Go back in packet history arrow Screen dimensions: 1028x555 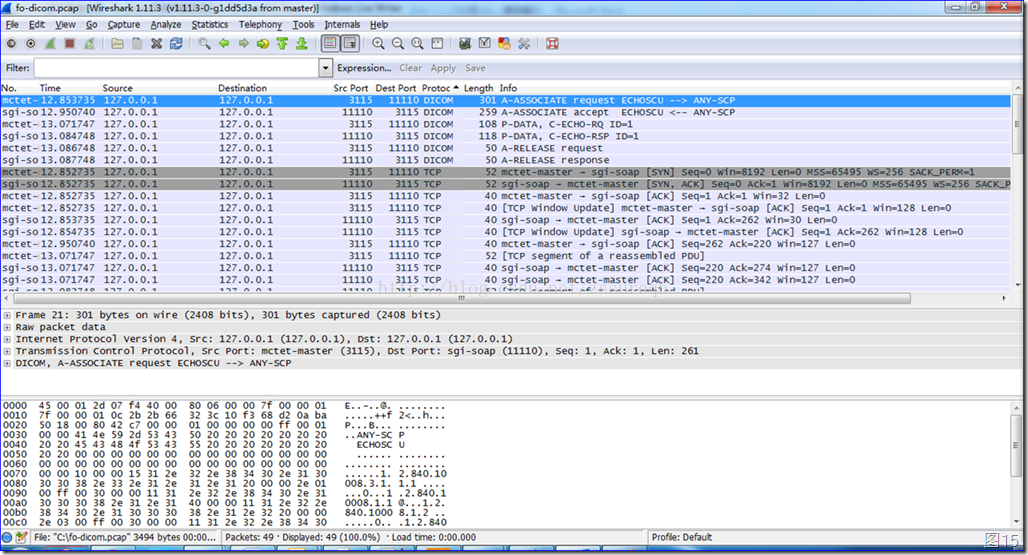click(x=224, y=44)
